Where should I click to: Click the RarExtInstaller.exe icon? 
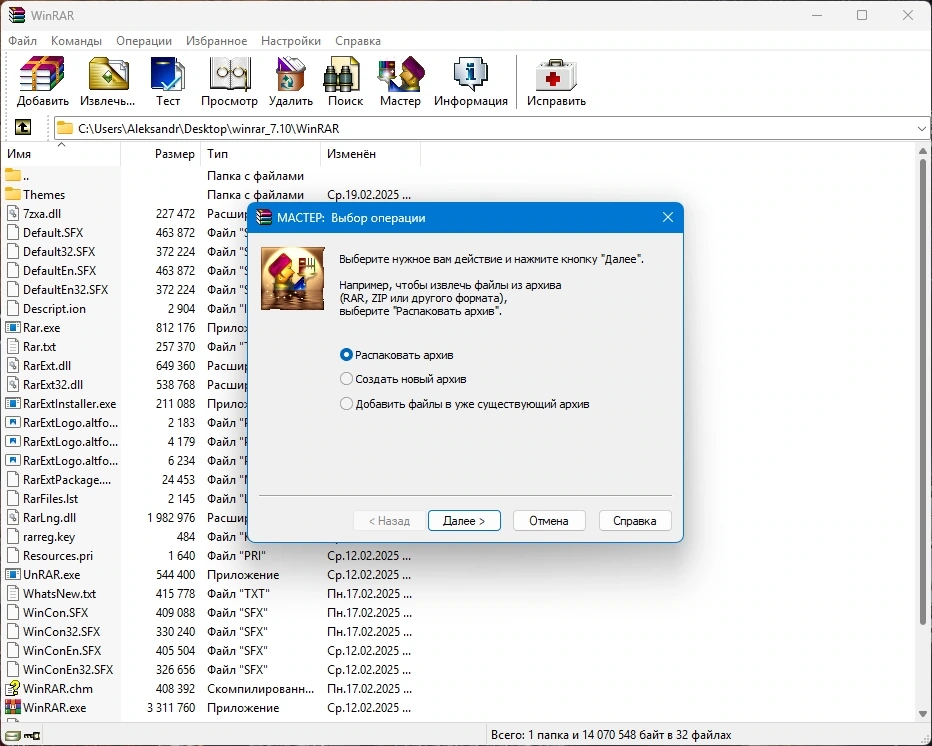(12, 404)
